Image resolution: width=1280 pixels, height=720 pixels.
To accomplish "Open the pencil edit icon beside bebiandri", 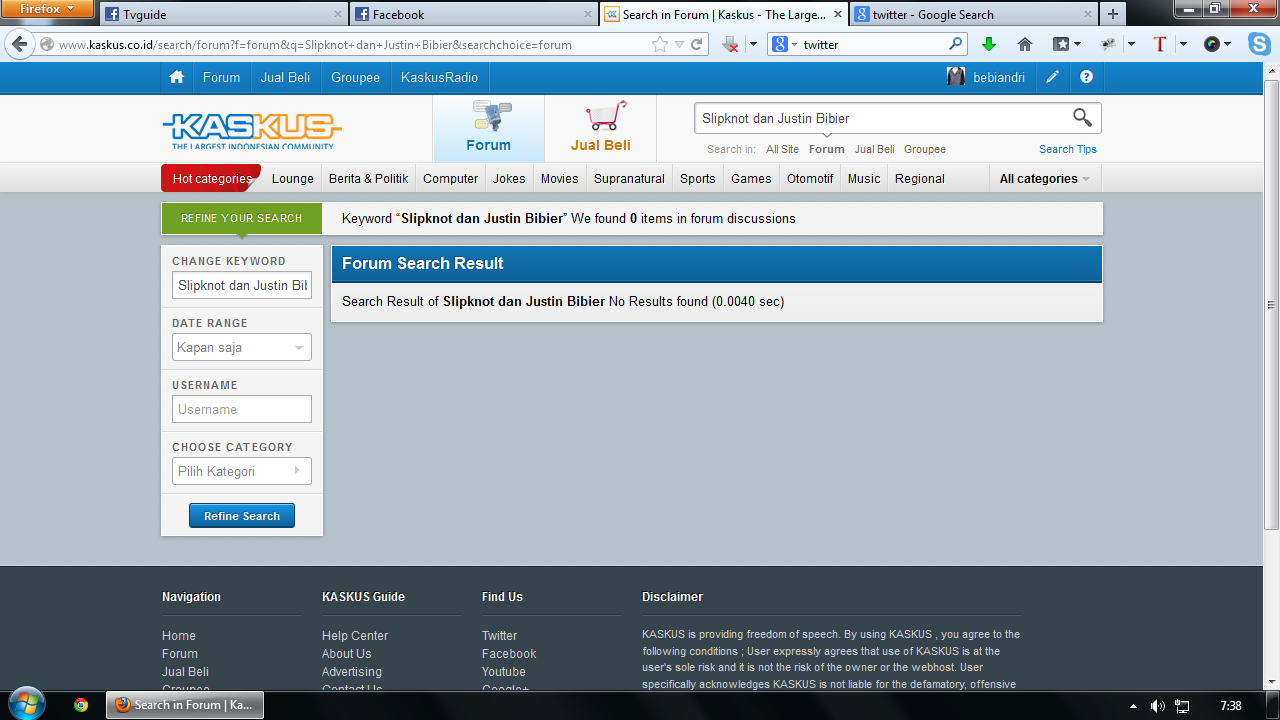I will pos(1053,78).
